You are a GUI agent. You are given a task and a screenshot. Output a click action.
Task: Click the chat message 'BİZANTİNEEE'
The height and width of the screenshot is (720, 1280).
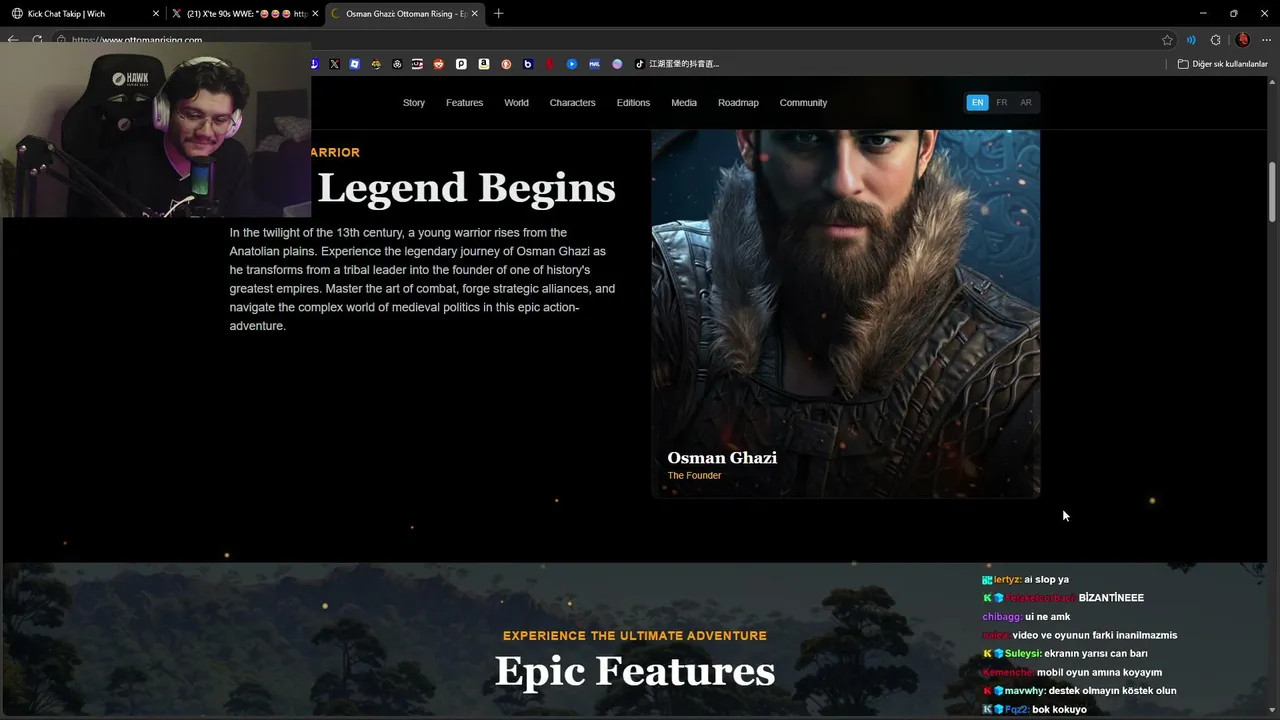tap(1111, 598)
